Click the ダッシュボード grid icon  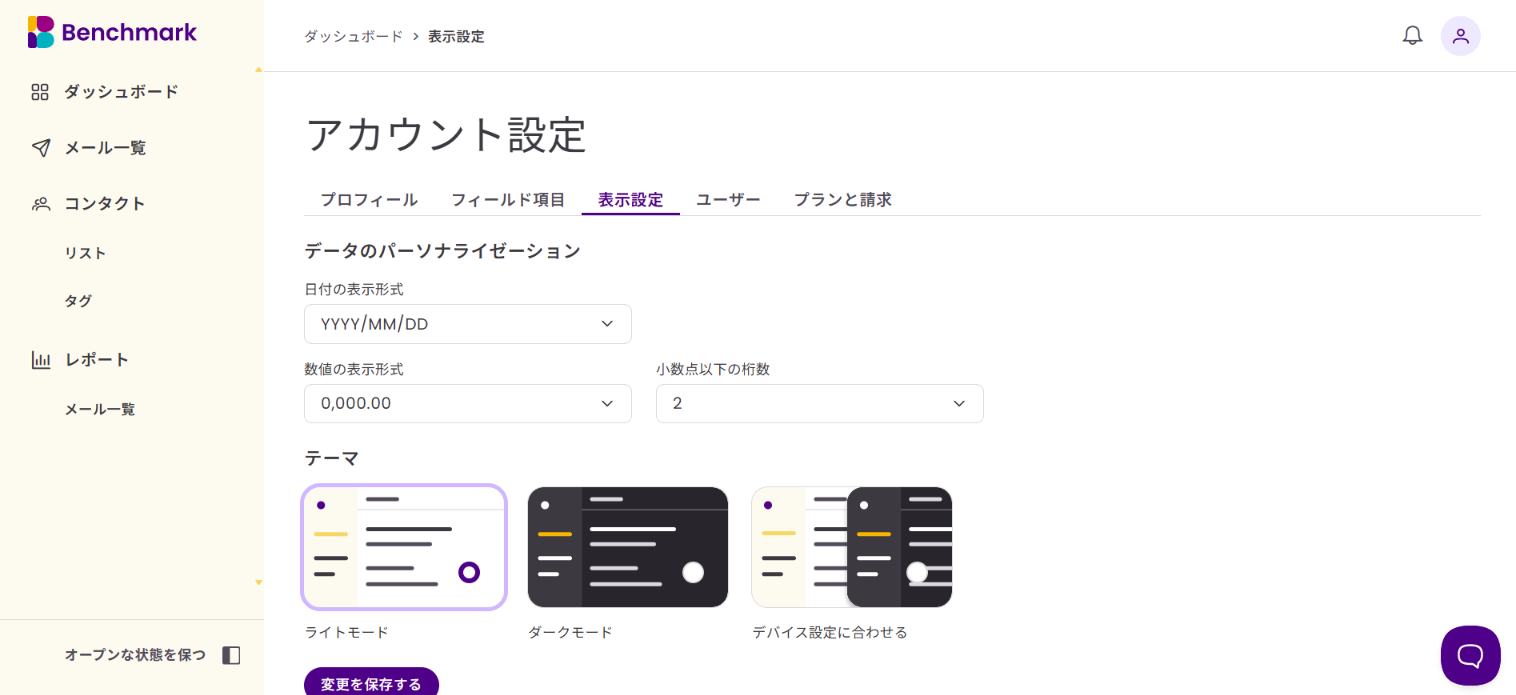click(x=40, y=92)
